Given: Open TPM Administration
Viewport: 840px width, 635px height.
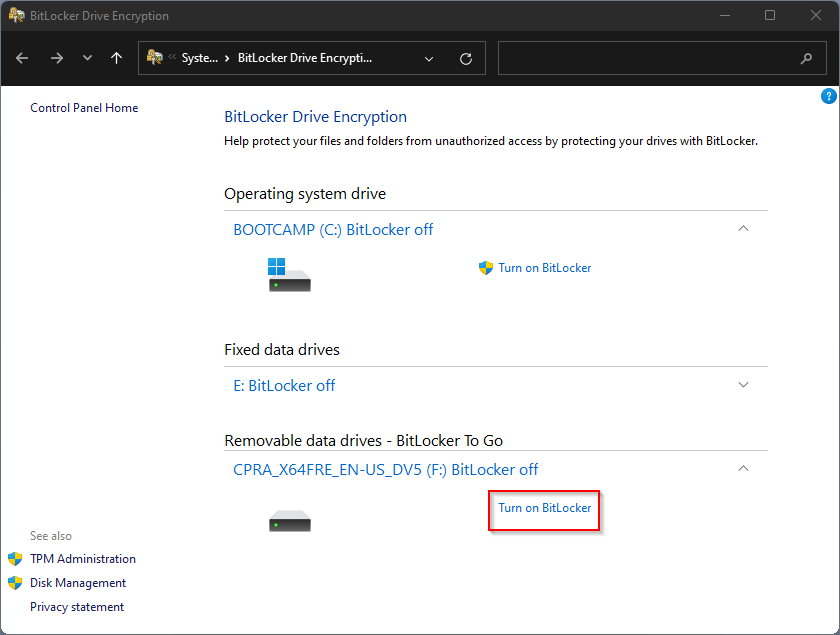Looking at the screenshot, I should pyautogui.click(x=82, y=559).
